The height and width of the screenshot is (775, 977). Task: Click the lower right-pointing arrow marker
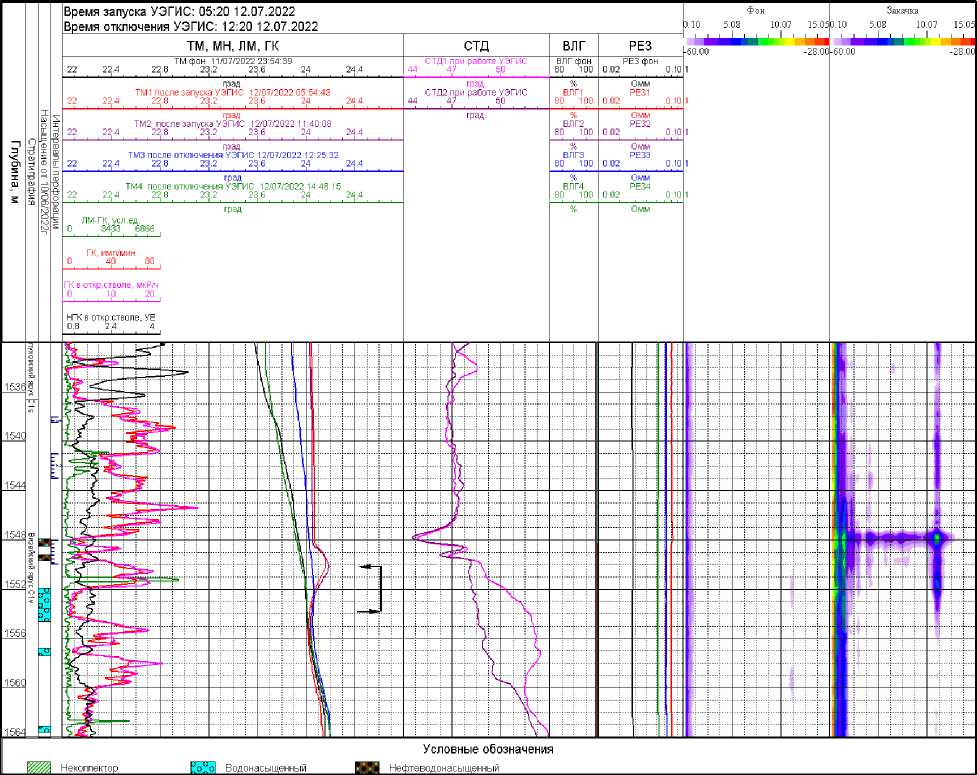[370, 610]
